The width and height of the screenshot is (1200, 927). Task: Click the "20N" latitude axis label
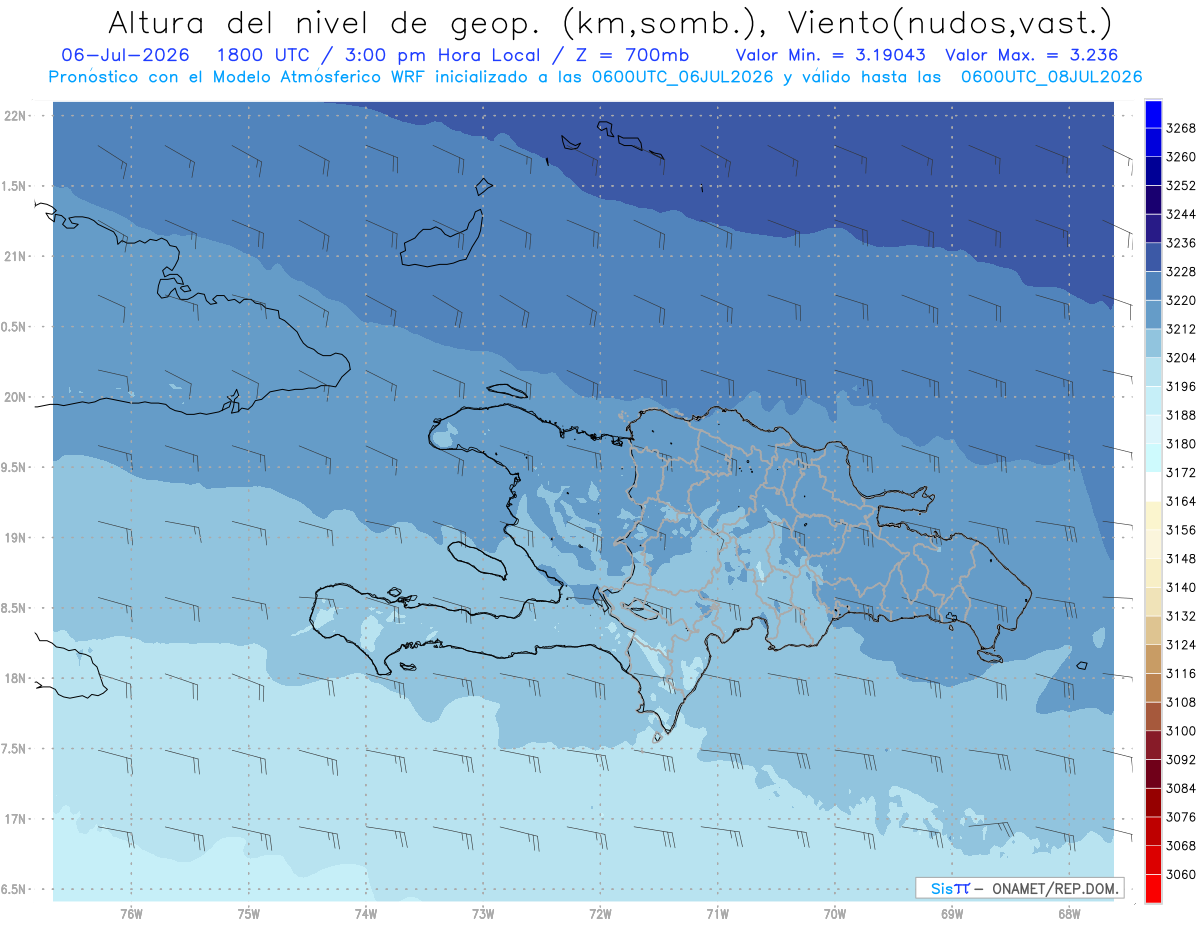(x=15, y=397)
